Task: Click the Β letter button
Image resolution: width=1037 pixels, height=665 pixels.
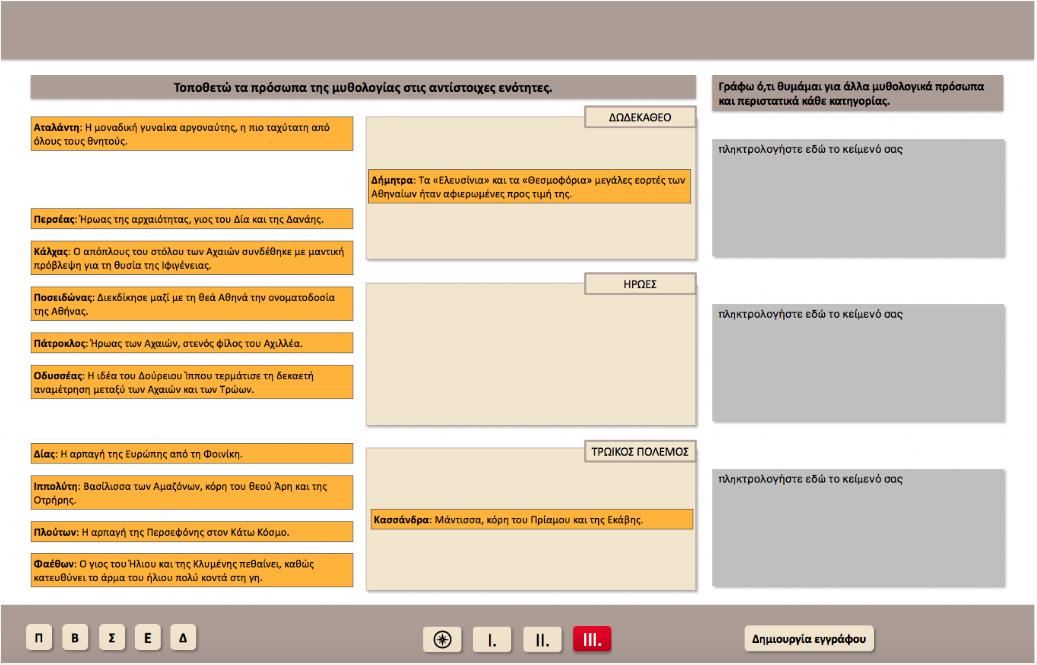Action: click(x=75, y=638)
